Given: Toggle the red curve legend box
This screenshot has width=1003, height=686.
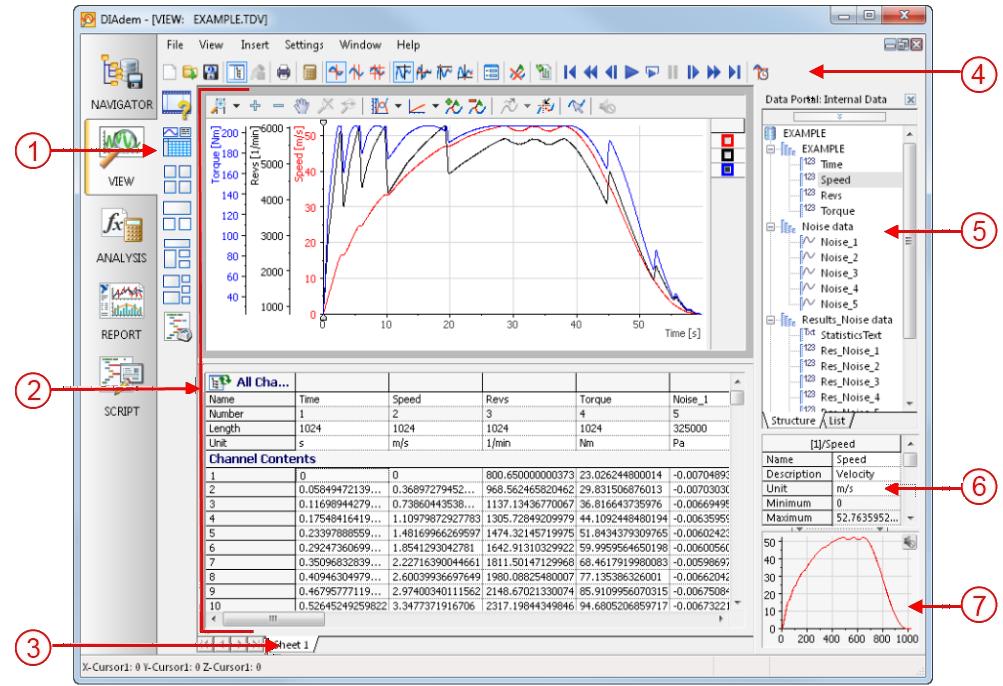Looking at the screenshot, I should pos(727,139).
